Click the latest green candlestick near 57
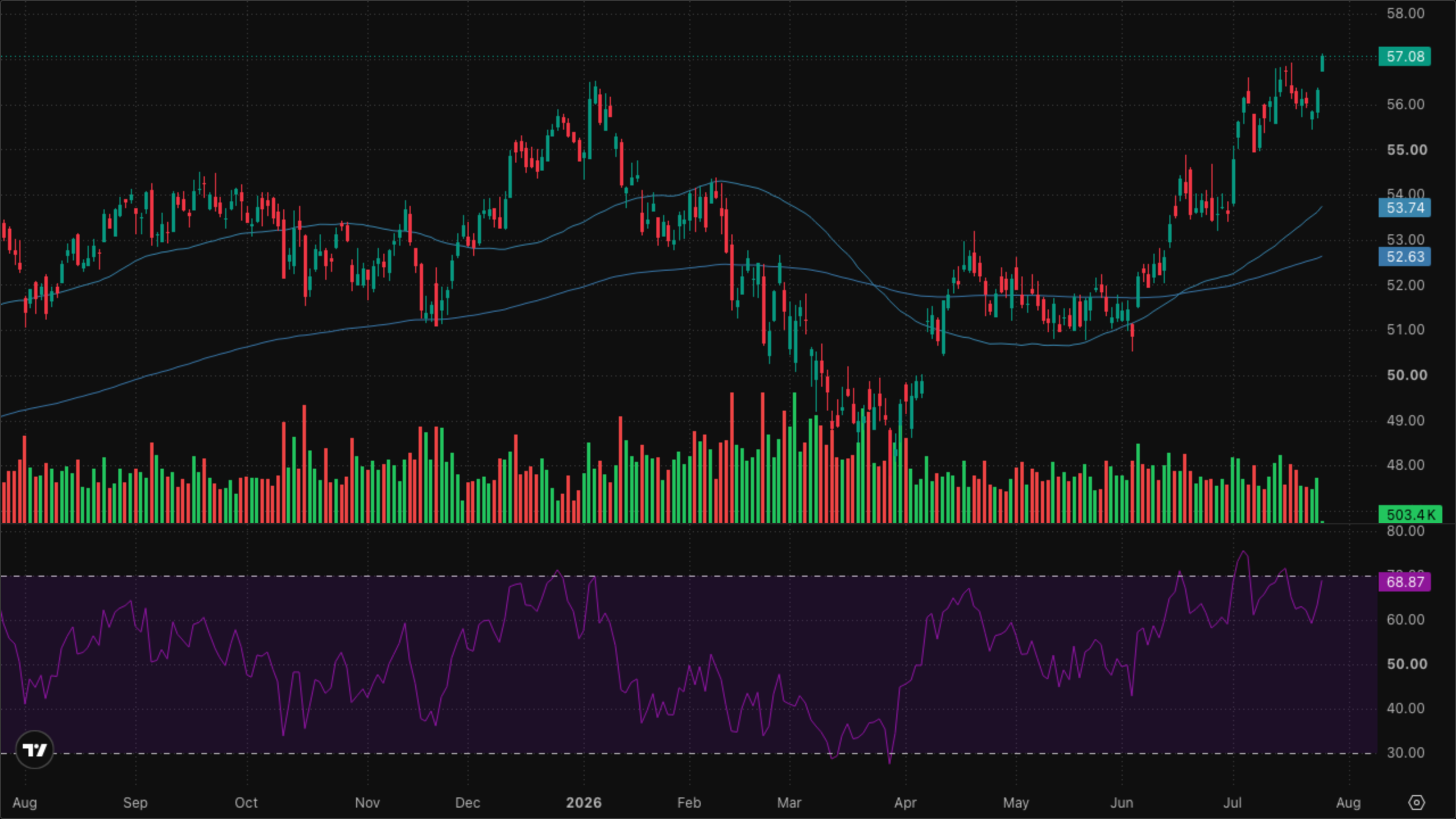 pos(1322,63)
